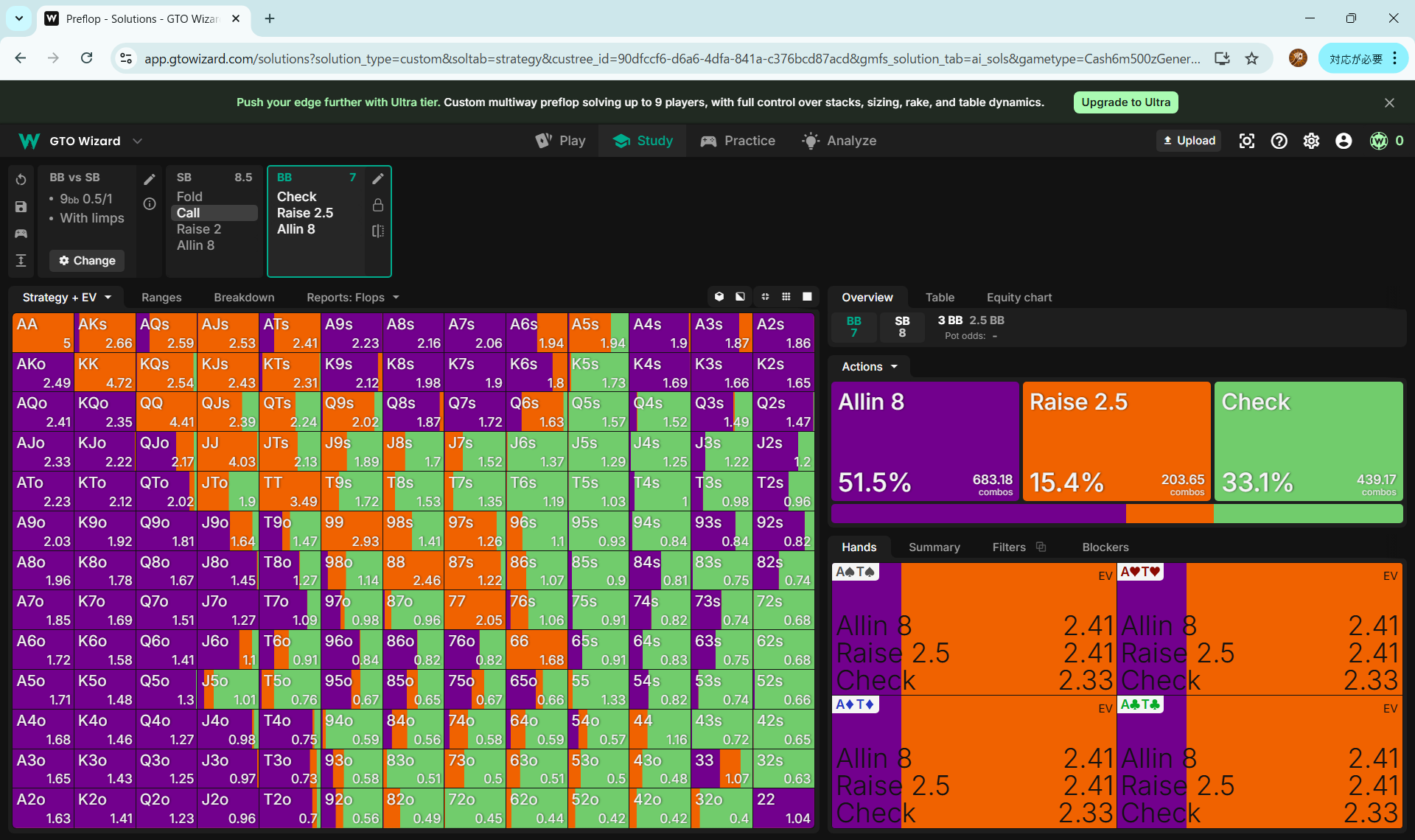Click the screenshot capture icon in top bar

1246,141
